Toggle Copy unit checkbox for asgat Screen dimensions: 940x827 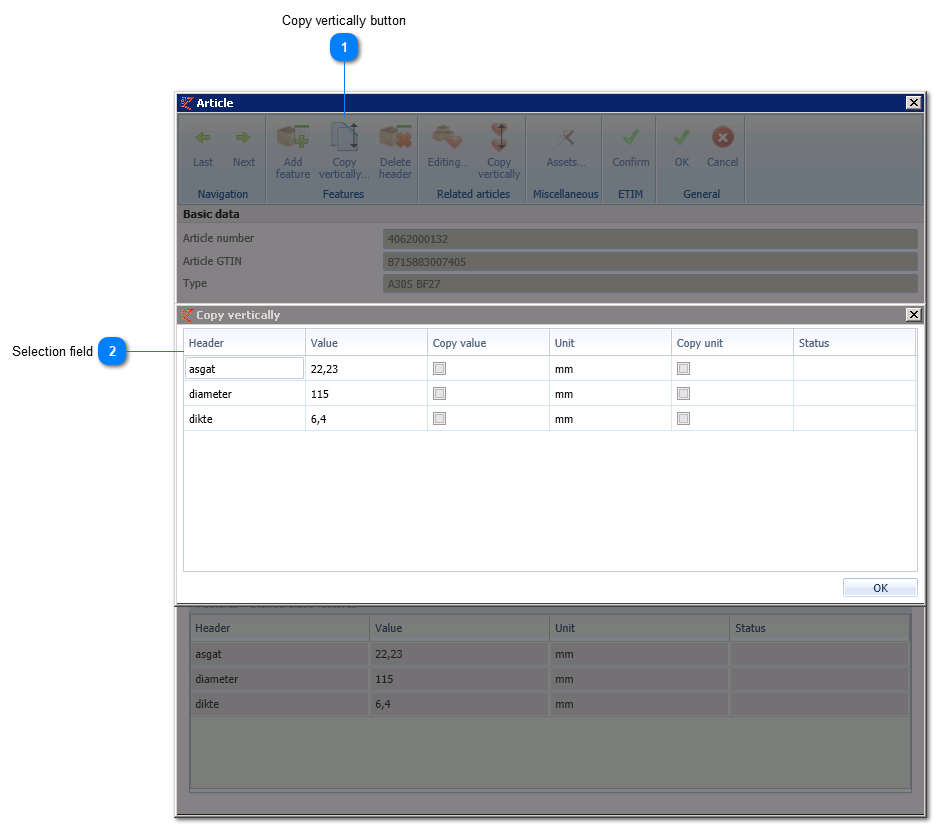[683, 369]
